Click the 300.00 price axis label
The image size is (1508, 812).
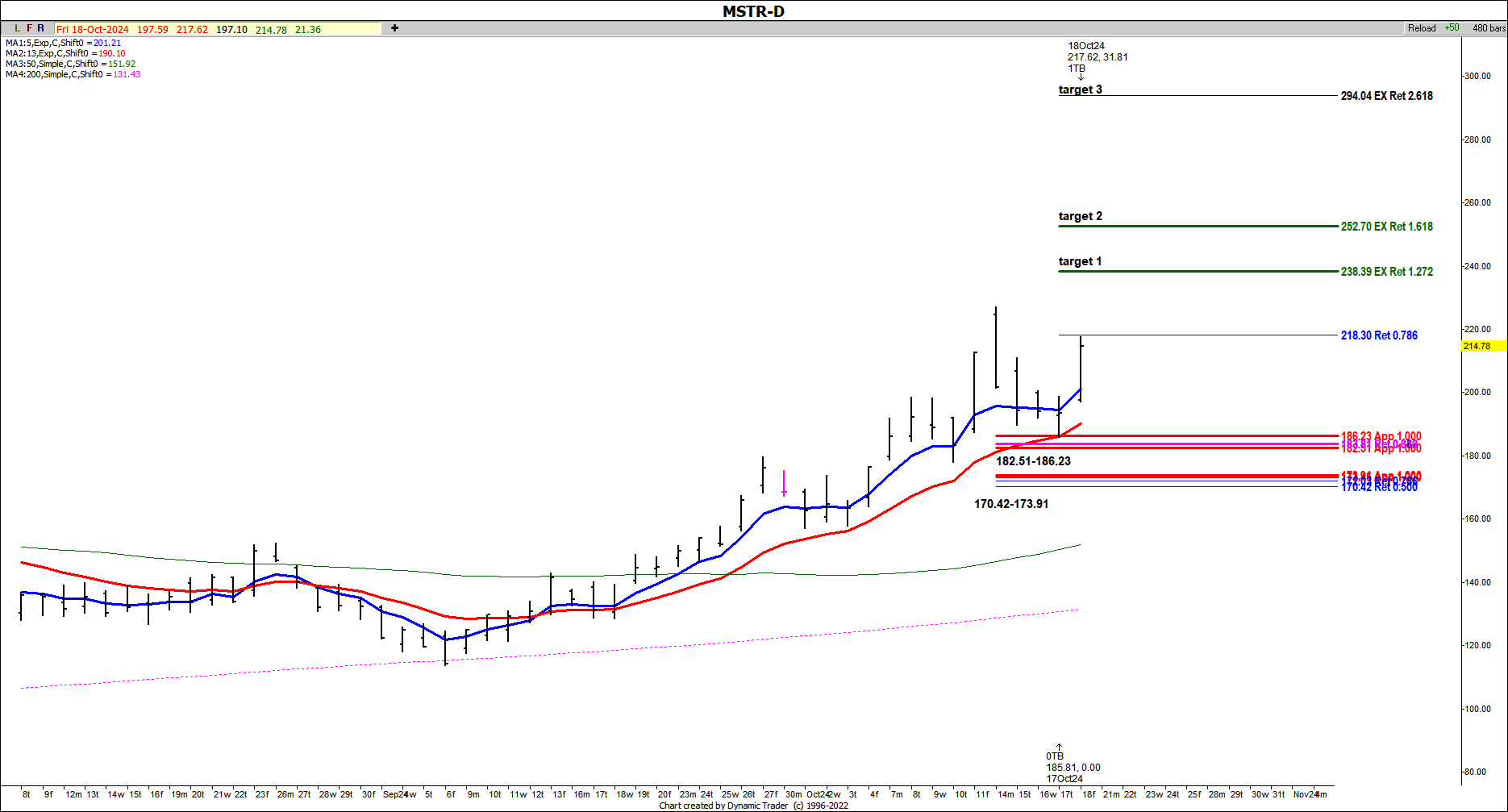[1478, 76]
